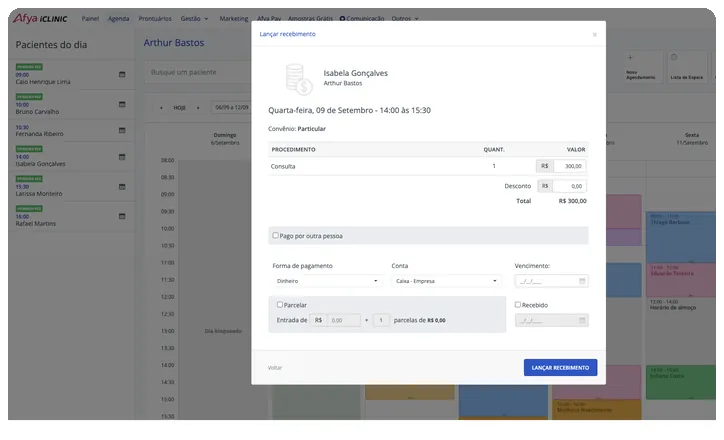Click the Novo Agendamento plus icon
This screenshot has height=440, width=724.
click(x=630, y=58)
